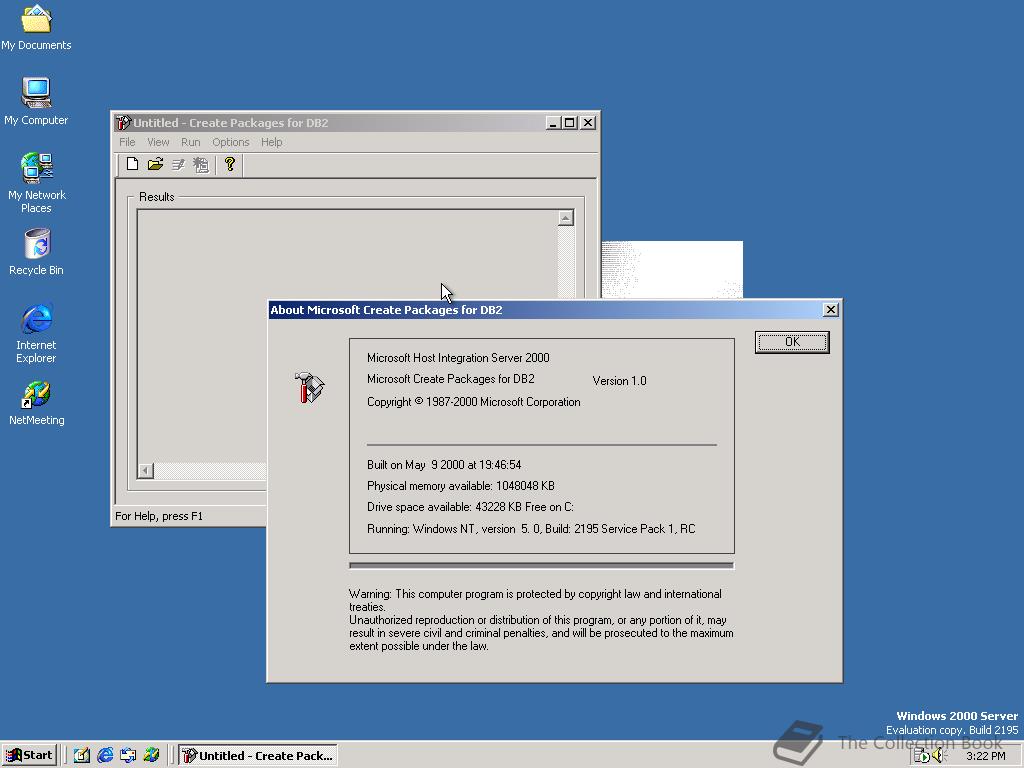Click 'For Help, press F1' status bar

pyautogui.click(x=159, y=516)
